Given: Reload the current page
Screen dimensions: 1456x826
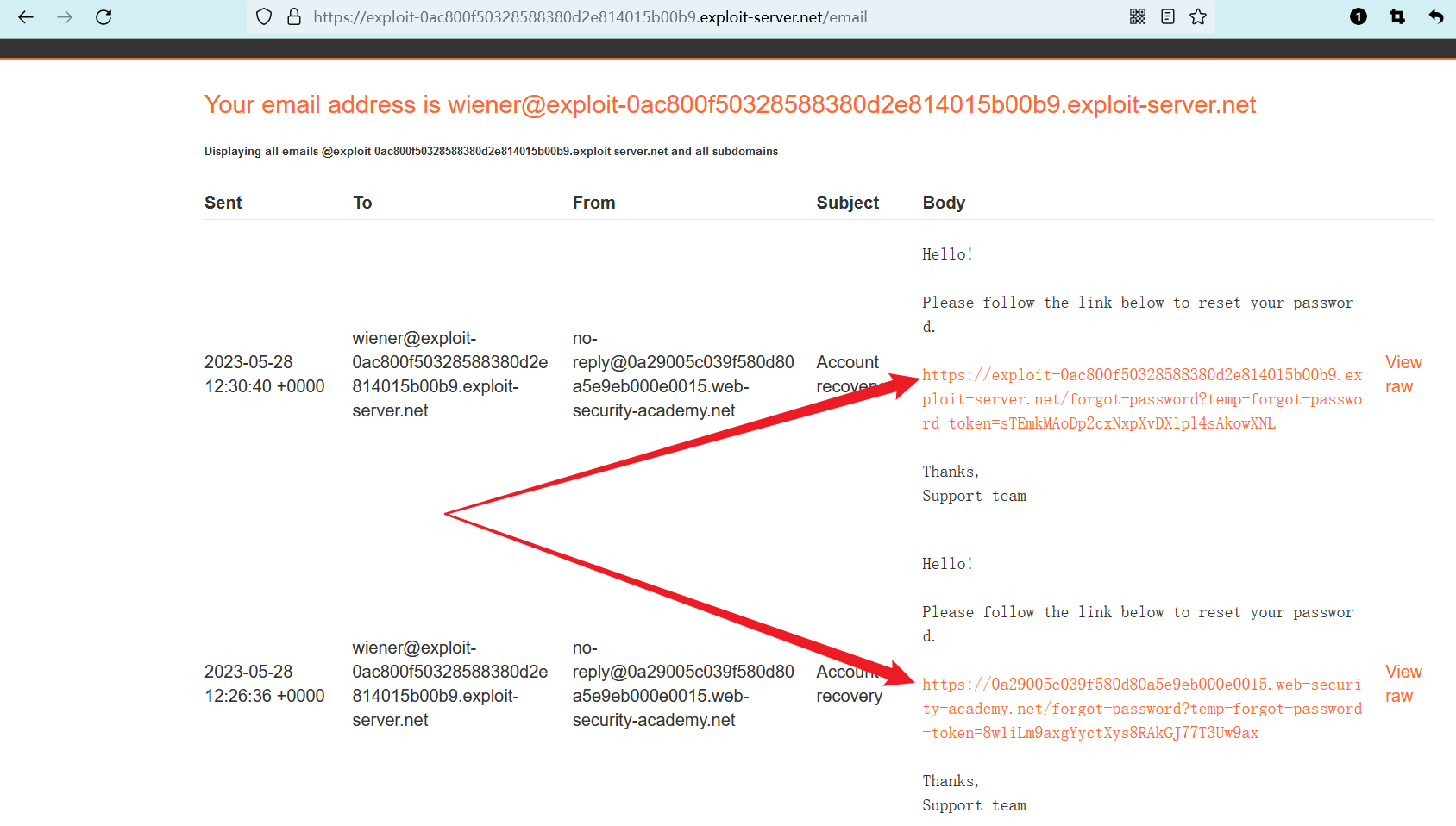Looking at the screenshot, I should coord(104,17).
